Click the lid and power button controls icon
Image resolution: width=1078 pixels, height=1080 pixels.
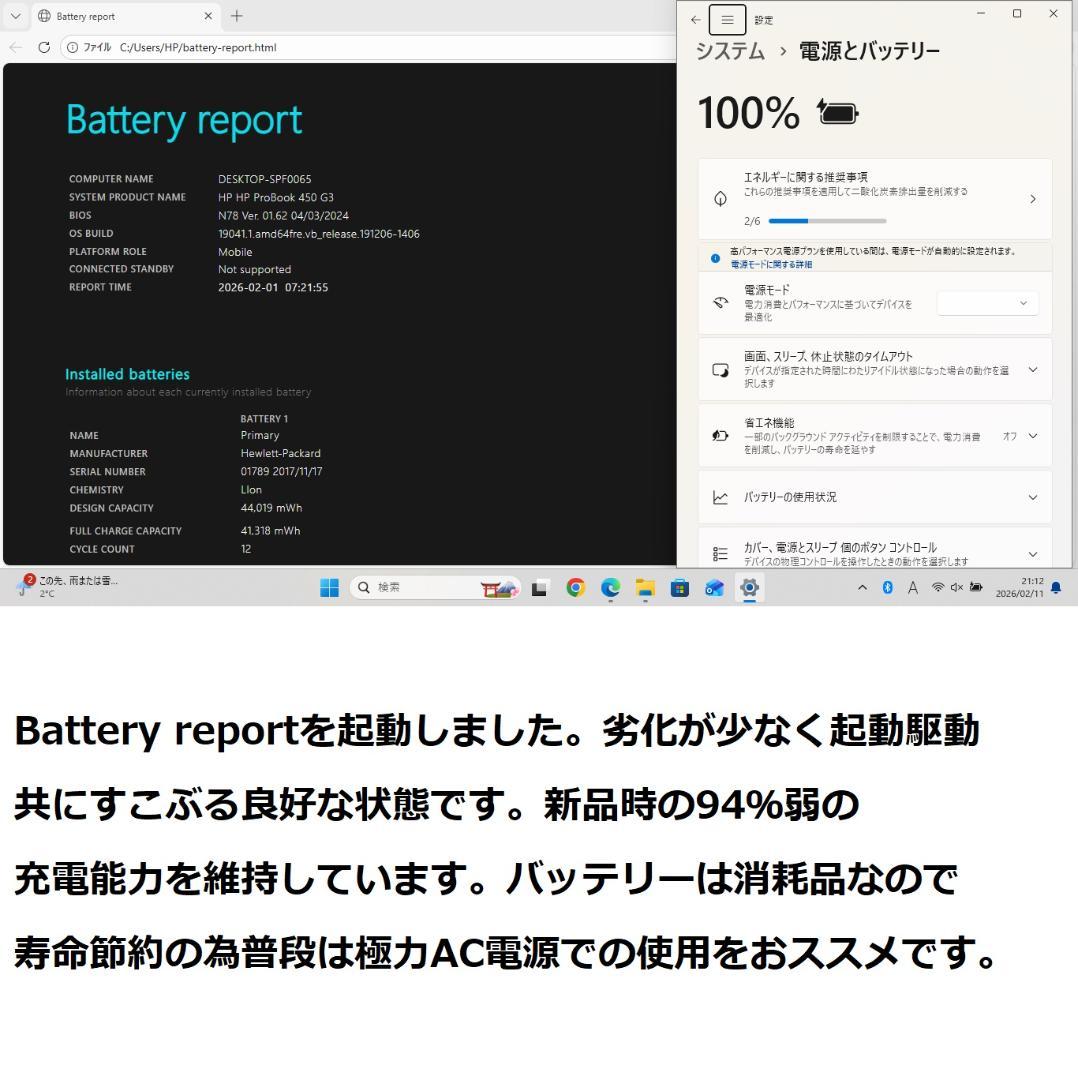pos(720,551)
